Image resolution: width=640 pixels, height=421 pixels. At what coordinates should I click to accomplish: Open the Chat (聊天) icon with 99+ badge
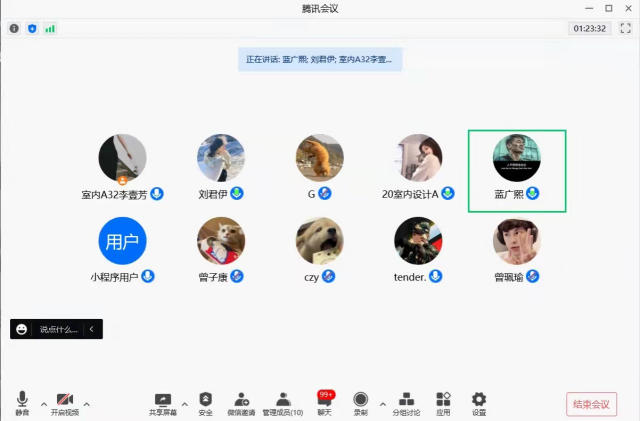coord(324,400)
